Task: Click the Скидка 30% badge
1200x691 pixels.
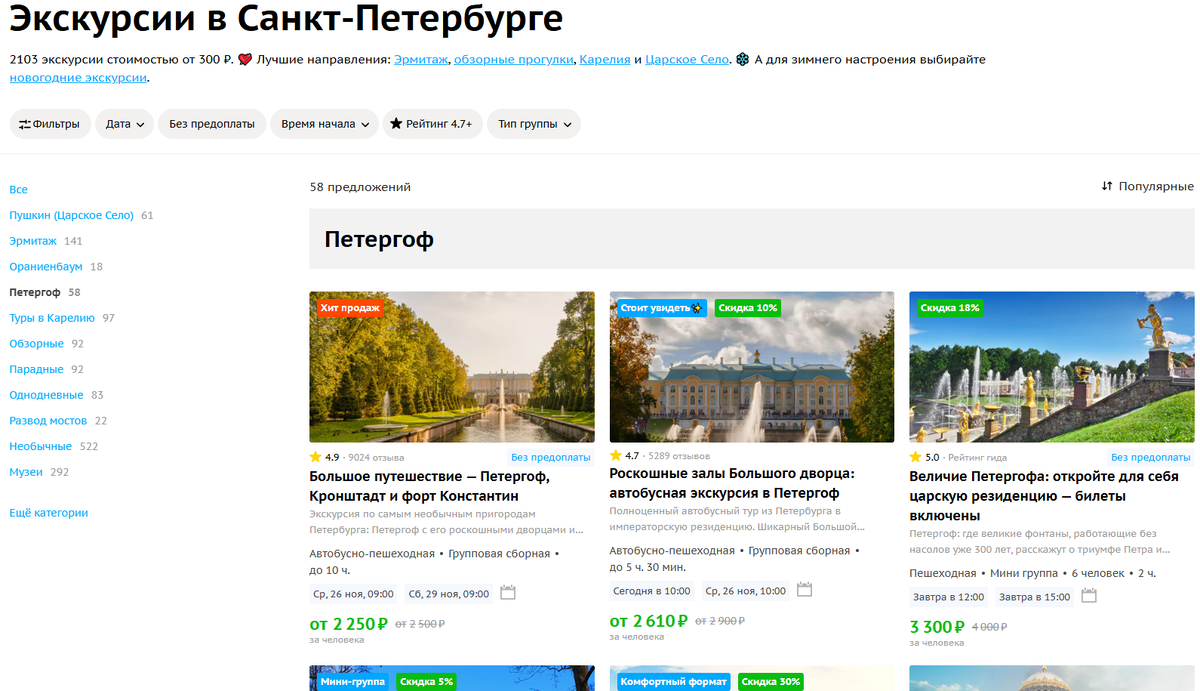Action: point(772,682)
